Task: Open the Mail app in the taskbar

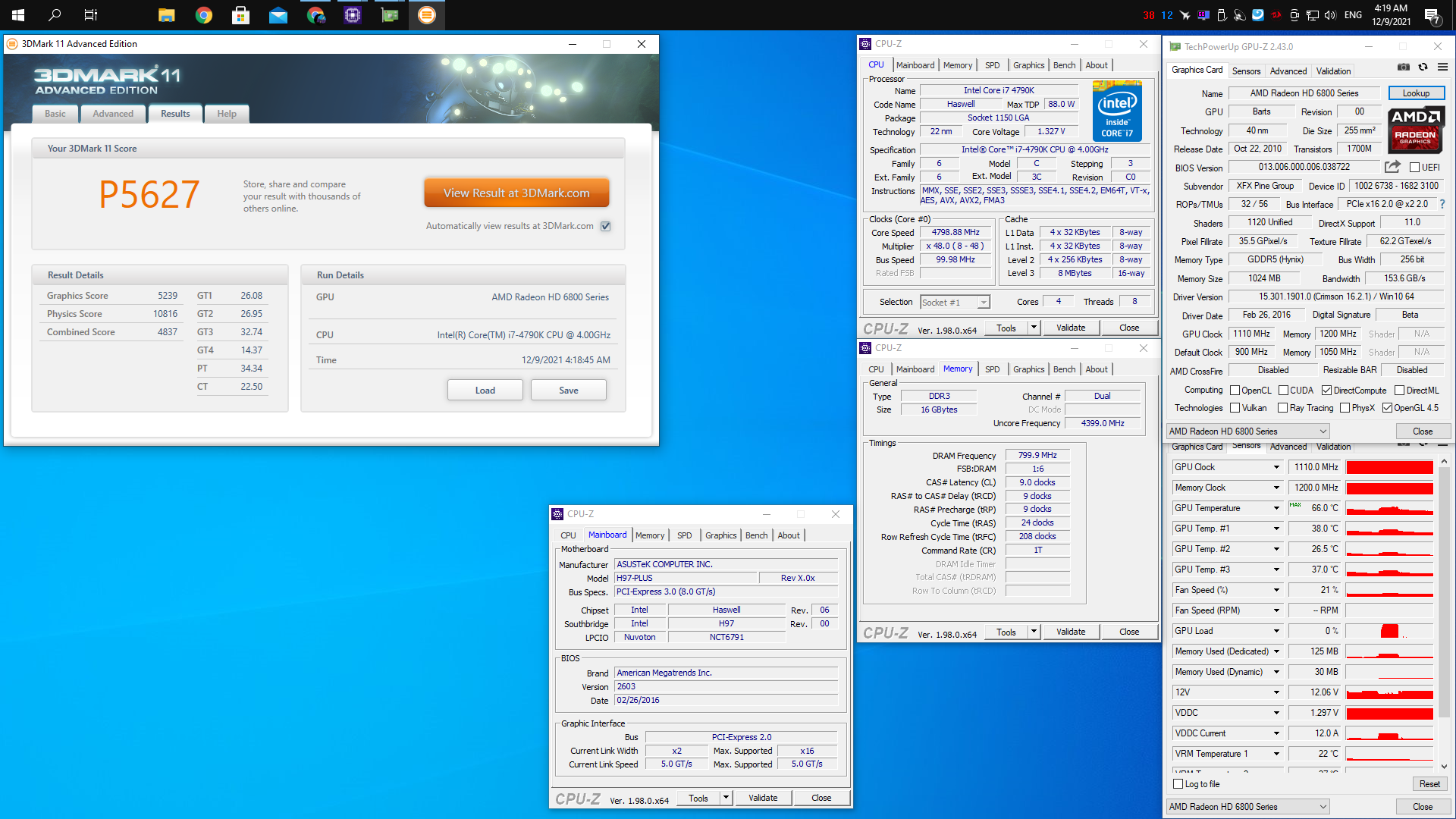Action: (x=278, y=14)
